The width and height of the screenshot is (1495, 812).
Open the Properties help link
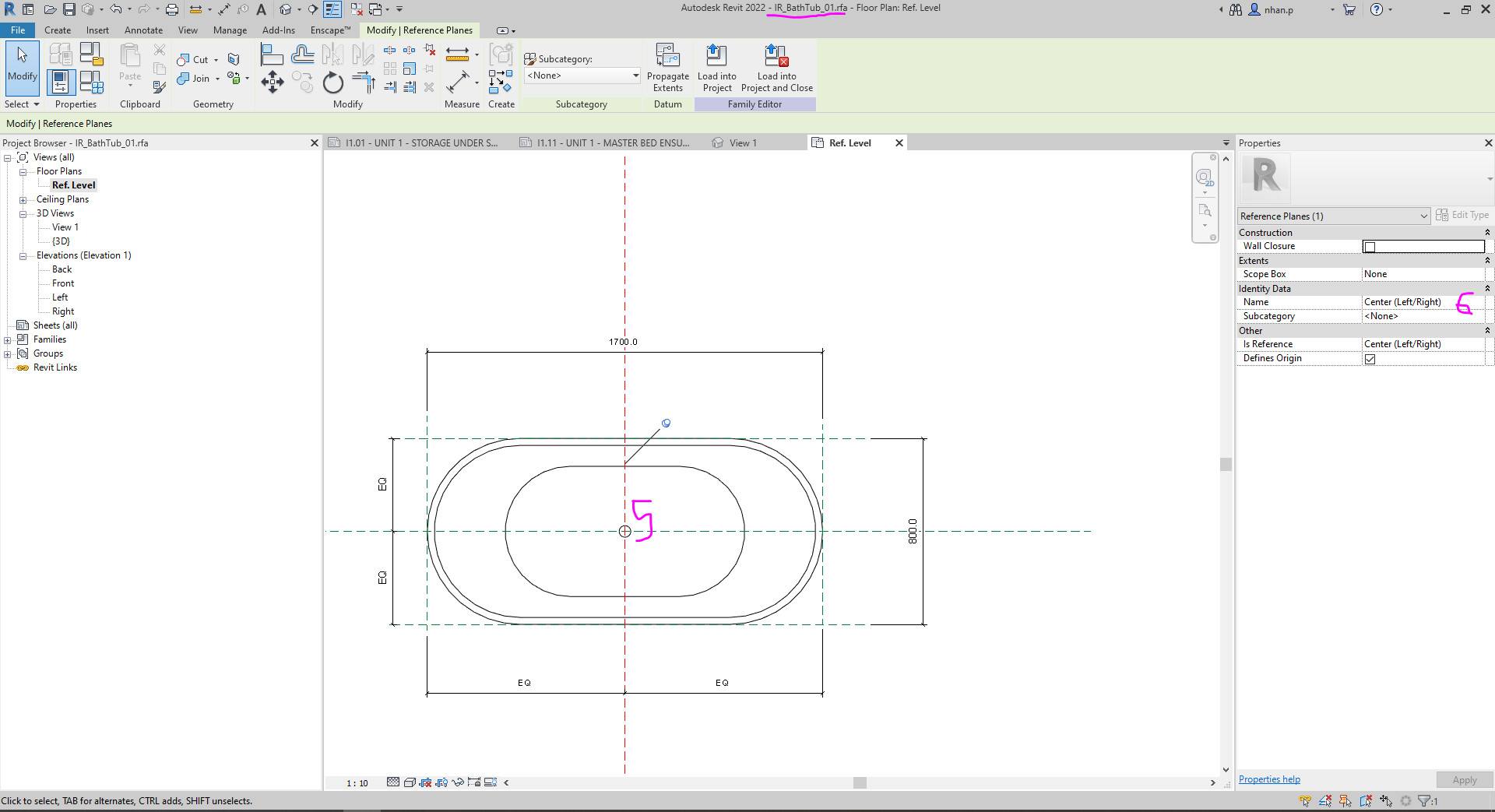[1268, 779]
